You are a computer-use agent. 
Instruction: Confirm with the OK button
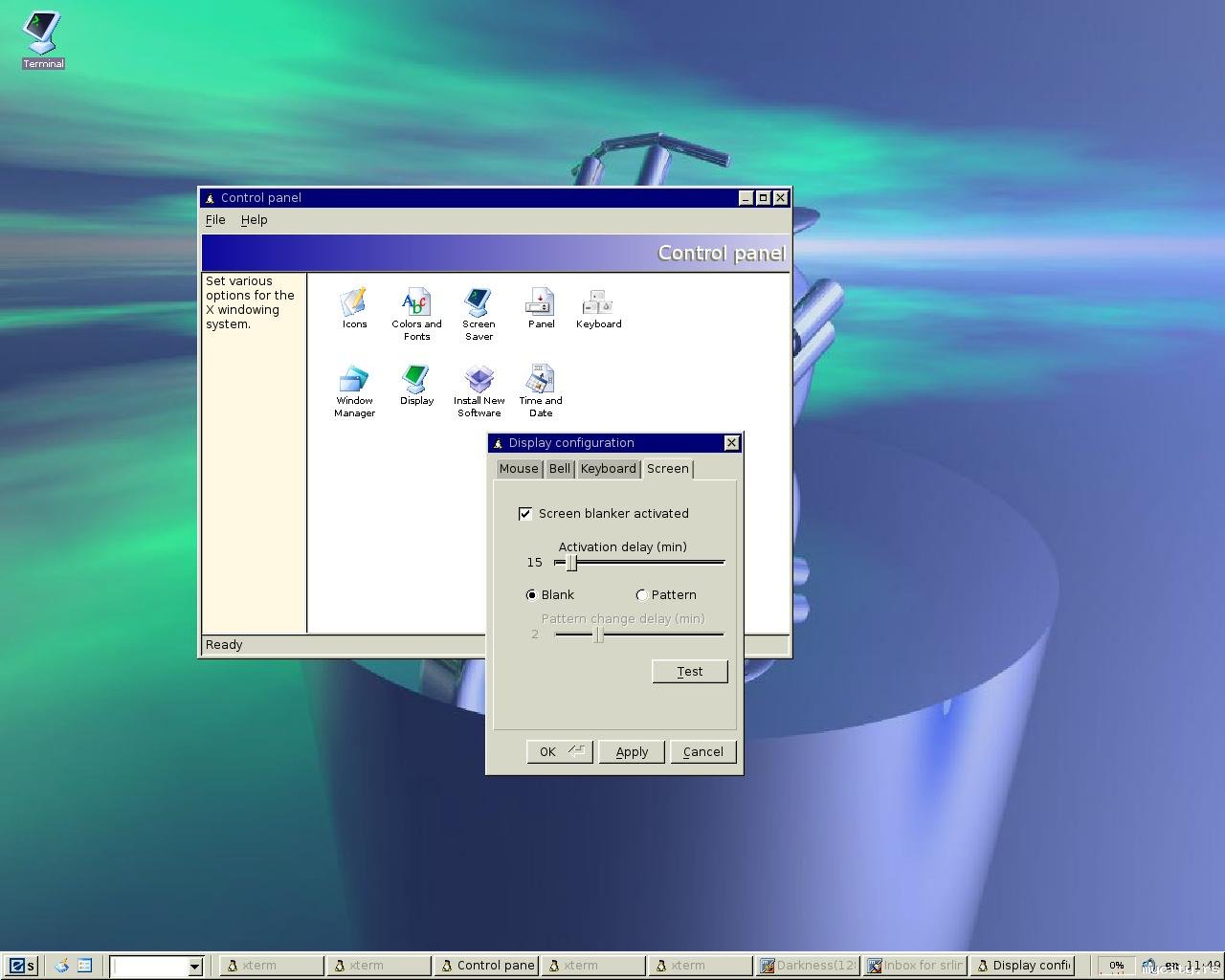click(x=560, y=752)
